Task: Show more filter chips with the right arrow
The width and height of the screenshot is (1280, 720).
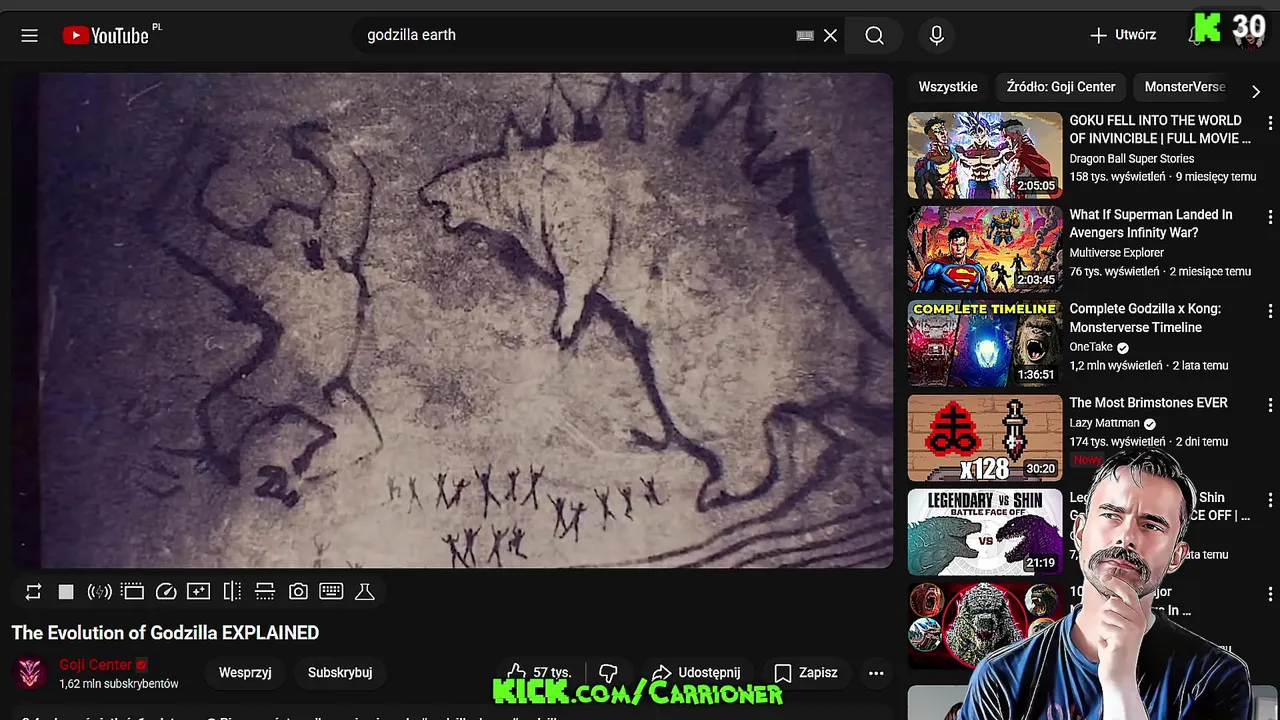Action: 1256,90
